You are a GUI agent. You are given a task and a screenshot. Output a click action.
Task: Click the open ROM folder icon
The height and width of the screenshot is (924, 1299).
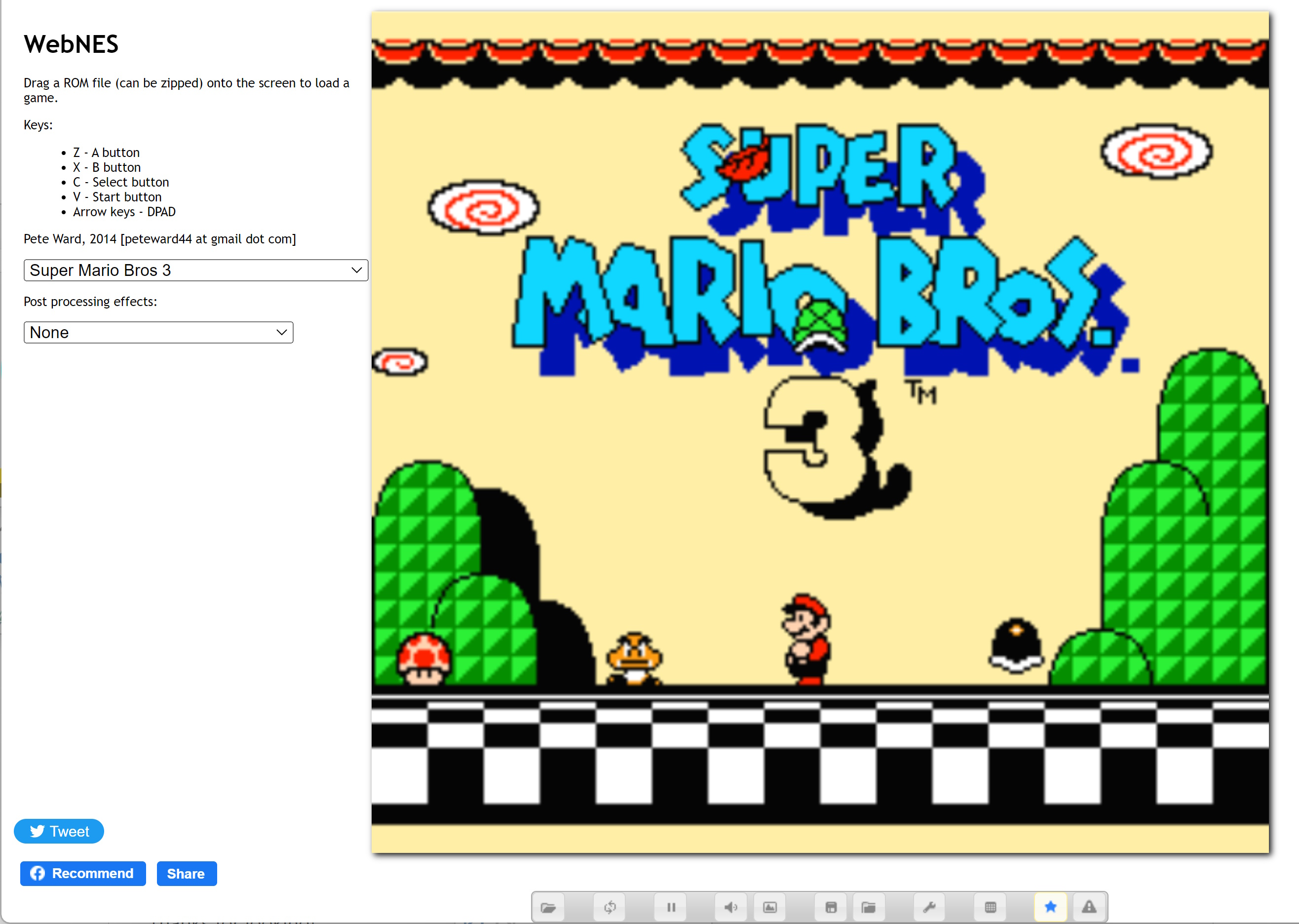(548, 907)
